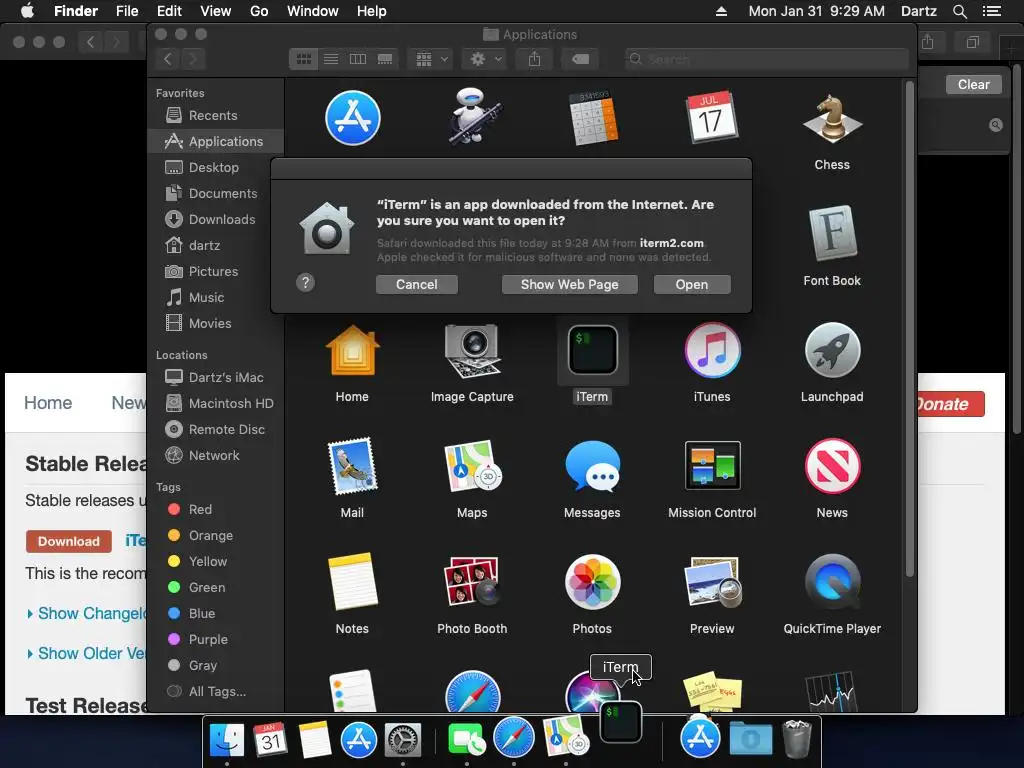Image resolution: width=1024 pixels, height=768 pixels.
Task: Switch Finder to list view
Action: tap(331, 59)
